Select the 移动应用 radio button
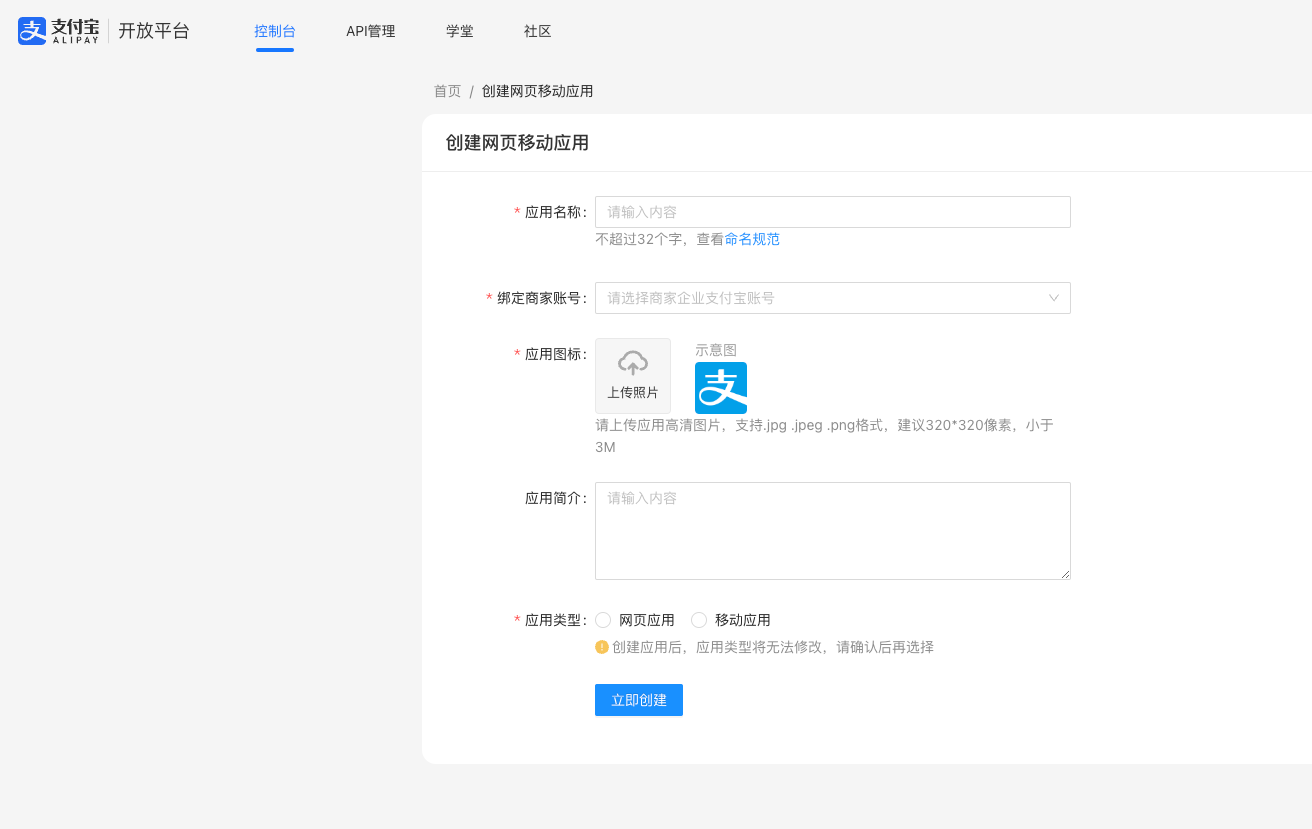 click(x=699, y=620)
